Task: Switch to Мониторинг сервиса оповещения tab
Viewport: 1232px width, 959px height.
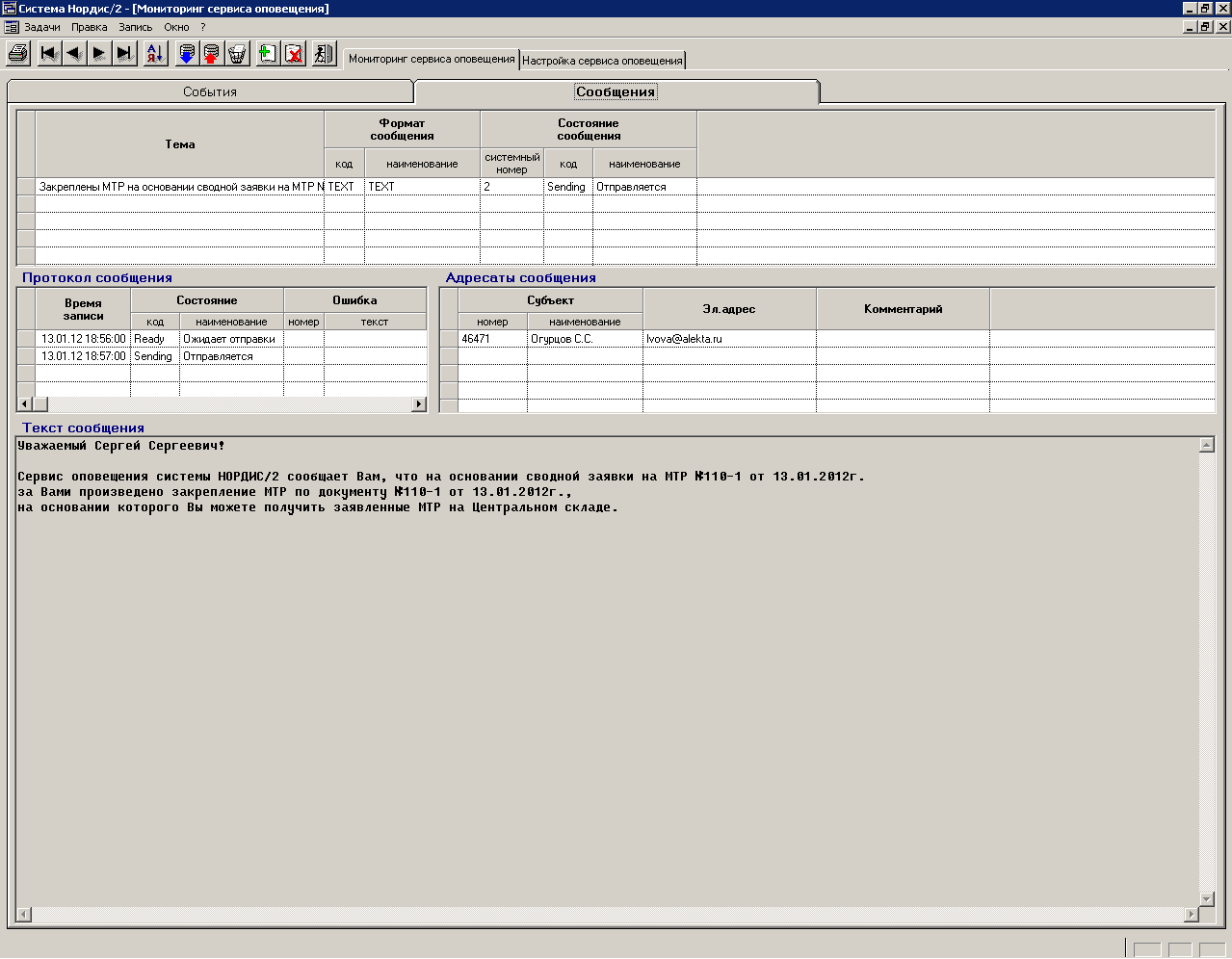Action: tap(432, 59)
